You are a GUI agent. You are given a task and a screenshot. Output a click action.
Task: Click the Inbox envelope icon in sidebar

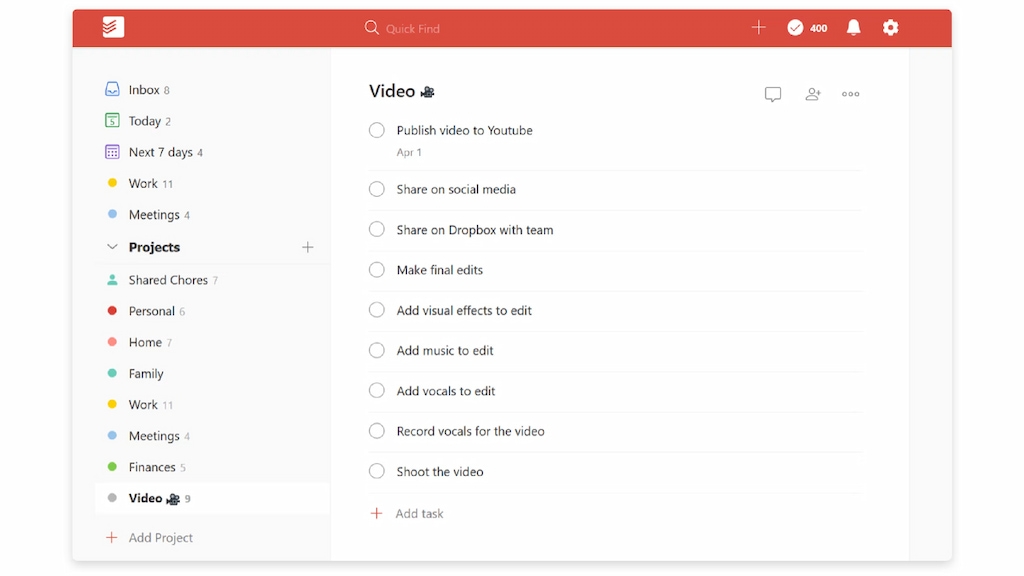coord(112,89)
